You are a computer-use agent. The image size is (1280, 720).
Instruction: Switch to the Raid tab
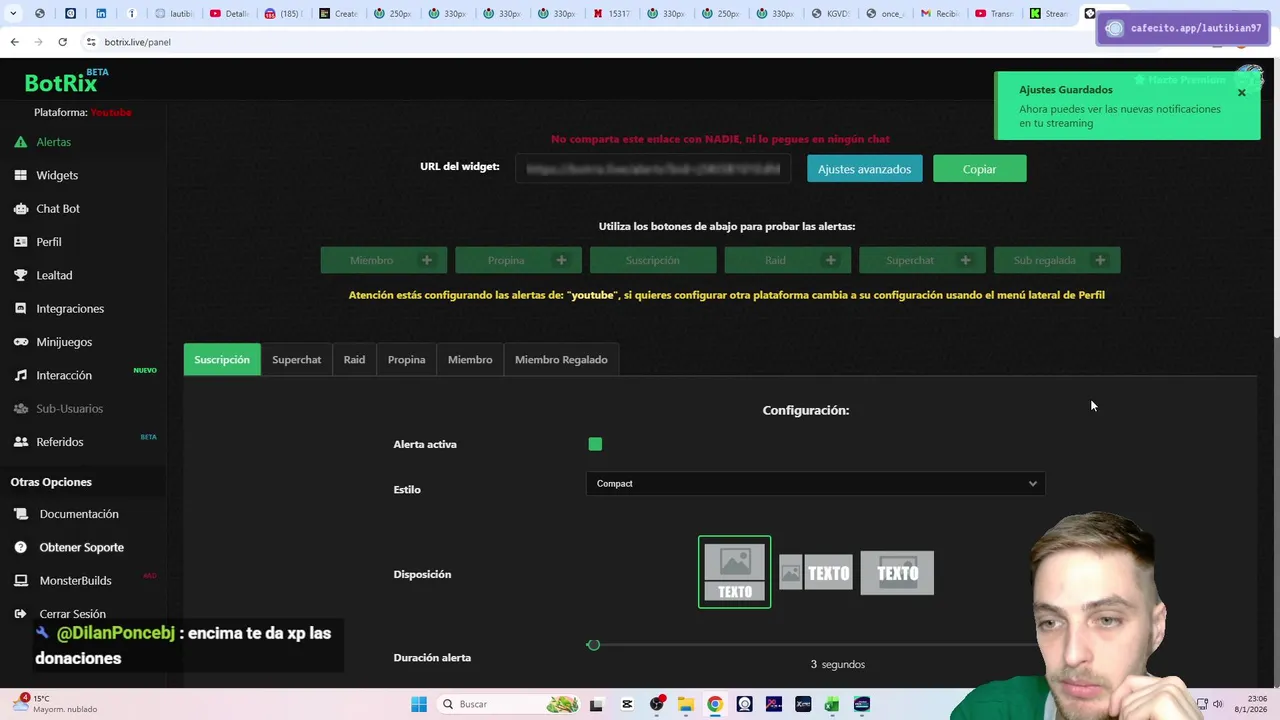tap(354, 360)
